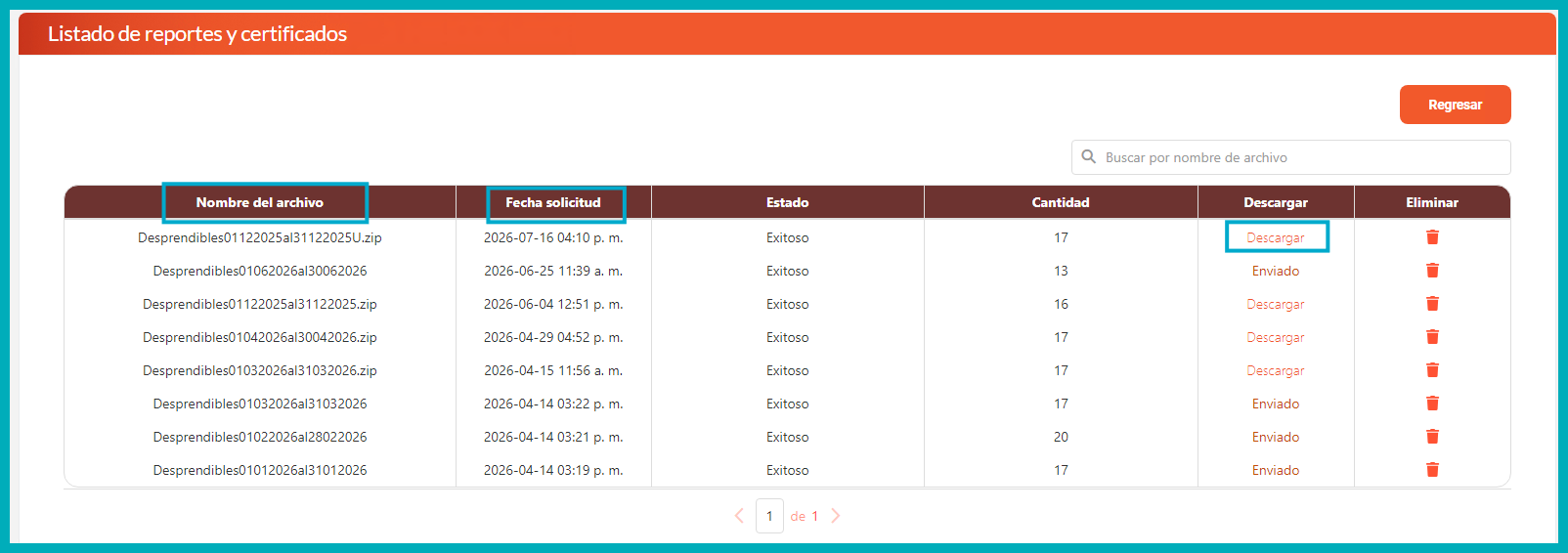
Task: Click quantity 20 in Cantidad column
Action: [1061, 437]
